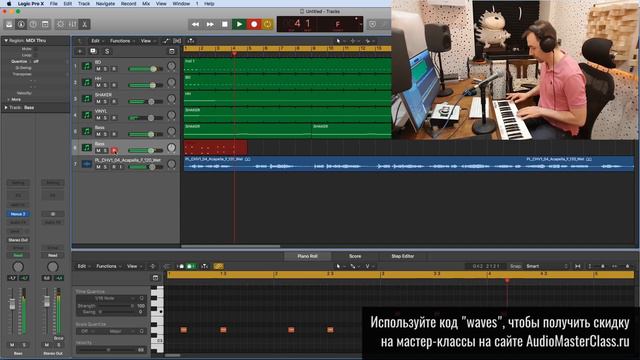This screenshot has height=360, width=640.
Task: Open the Help menu
Action: coord(209,4)
